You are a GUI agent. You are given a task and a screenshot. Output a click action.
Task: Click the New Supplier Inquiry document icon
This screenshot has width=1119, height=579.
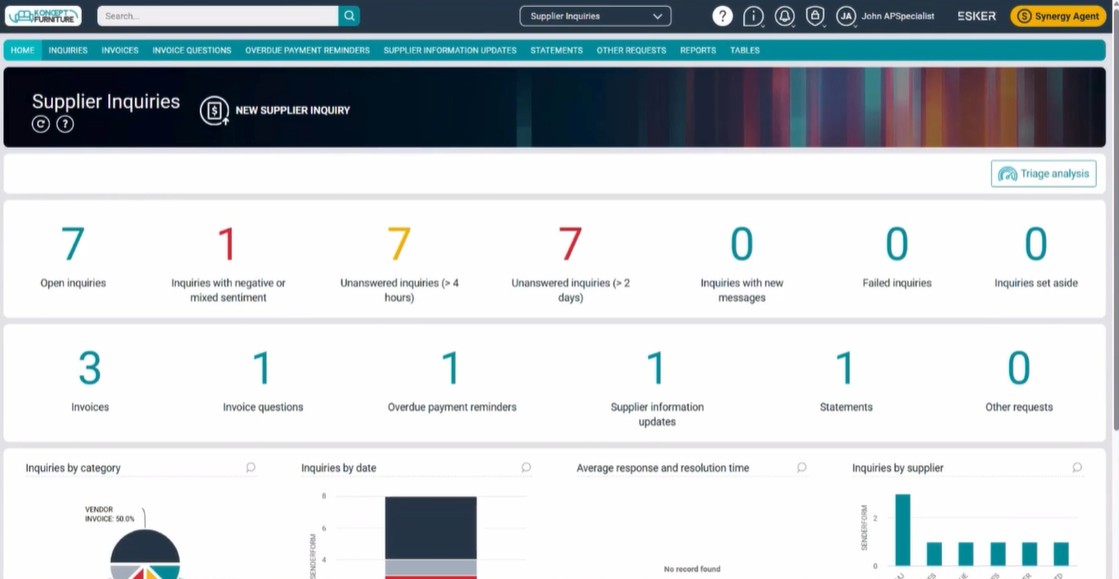(214, 110)
